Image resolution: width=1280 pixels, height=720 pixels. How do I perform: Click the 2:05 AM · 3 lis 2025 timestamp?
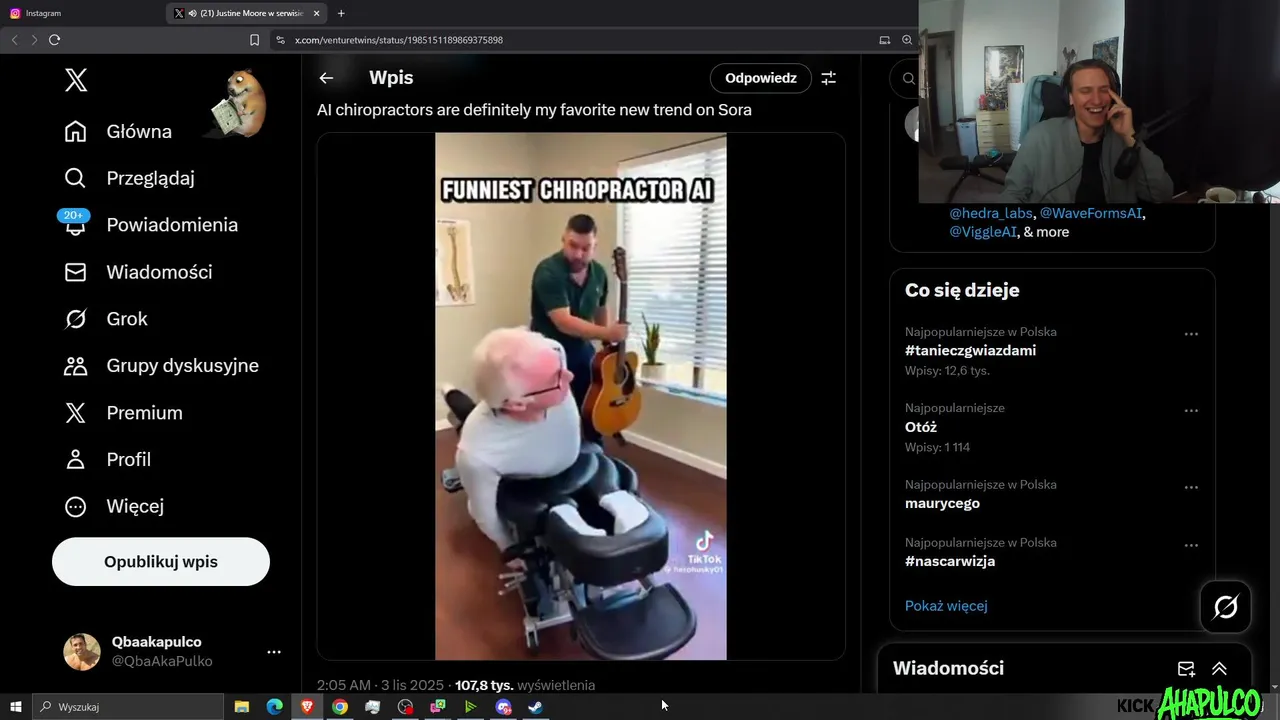coord(381,685)
